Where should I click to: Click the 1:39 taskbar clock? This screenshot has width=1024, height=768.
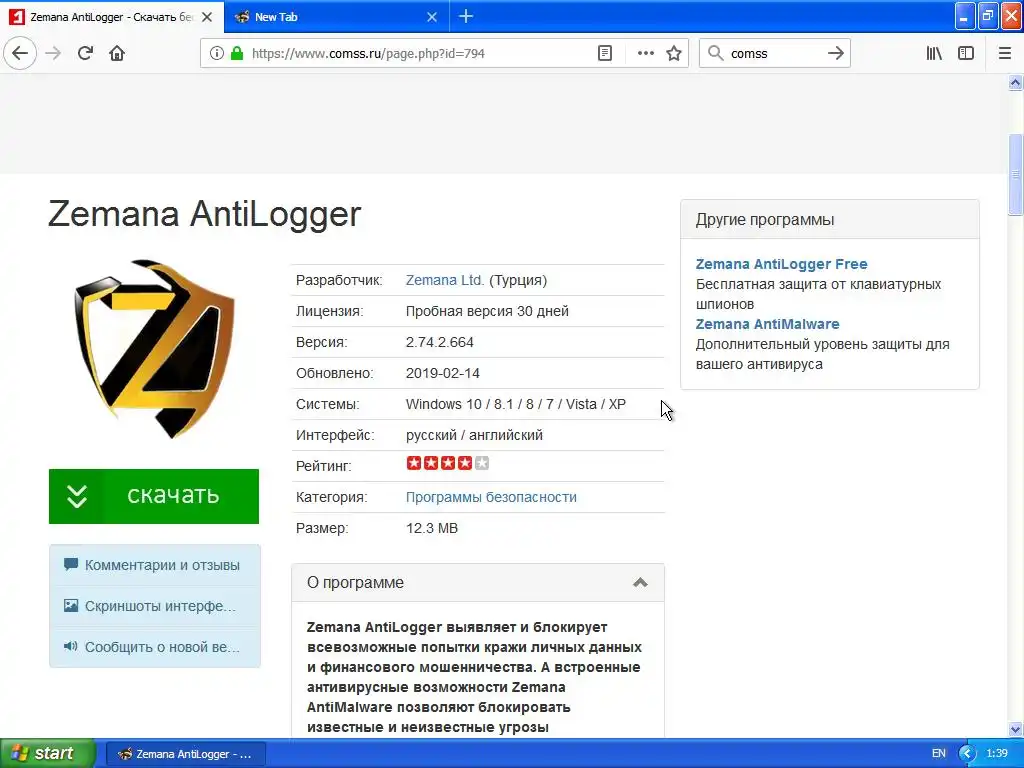(x=997, y=754)
